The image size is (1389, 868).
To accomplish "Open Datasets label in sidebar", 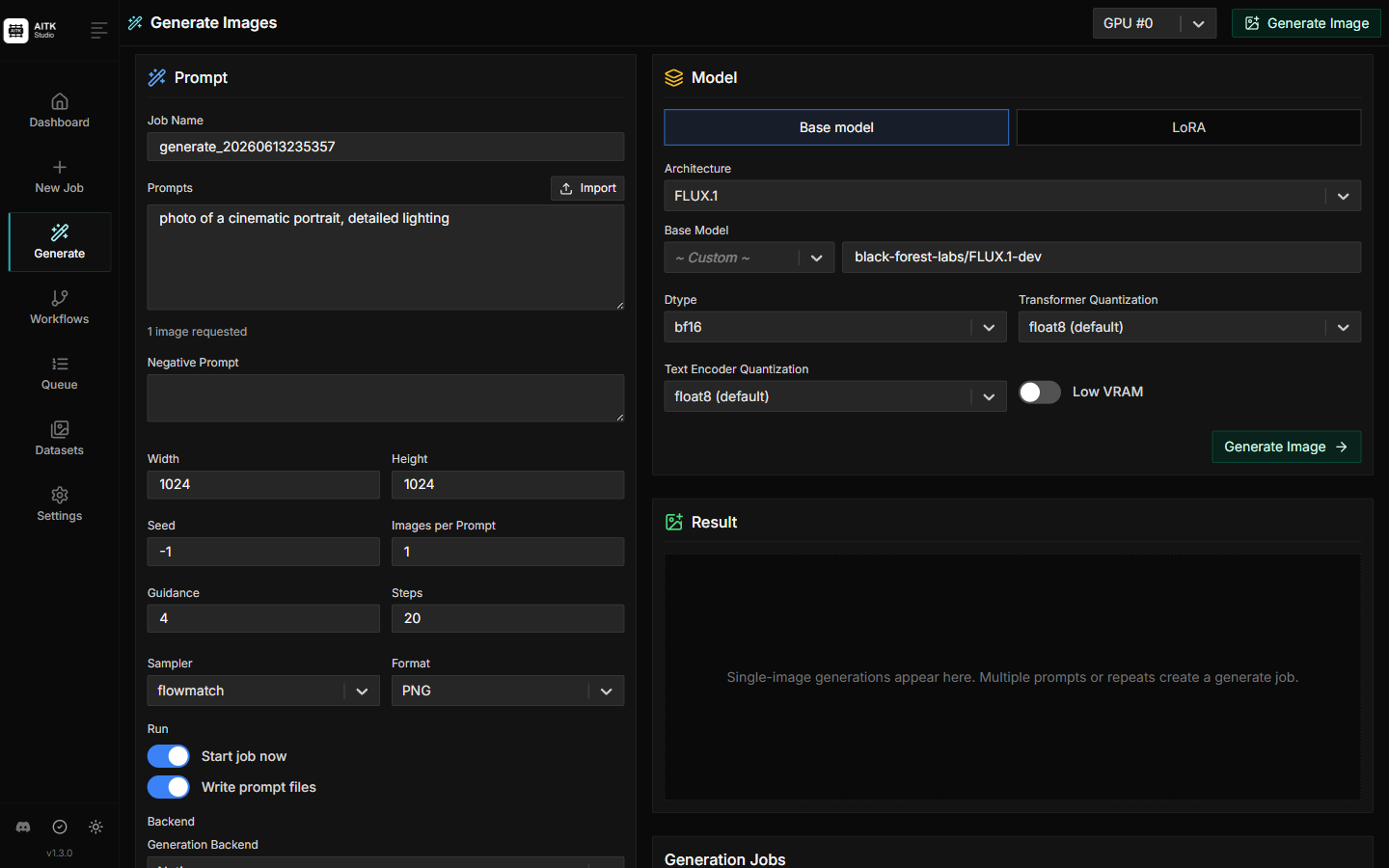I will pos(60,450).
